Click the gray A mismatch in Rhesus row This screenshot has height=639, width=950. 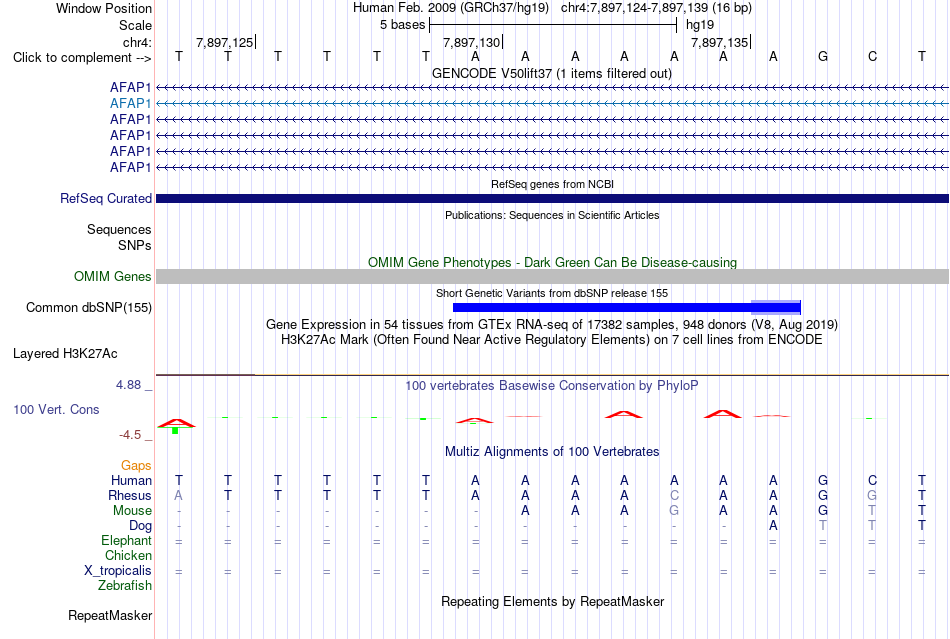[178, 495]
